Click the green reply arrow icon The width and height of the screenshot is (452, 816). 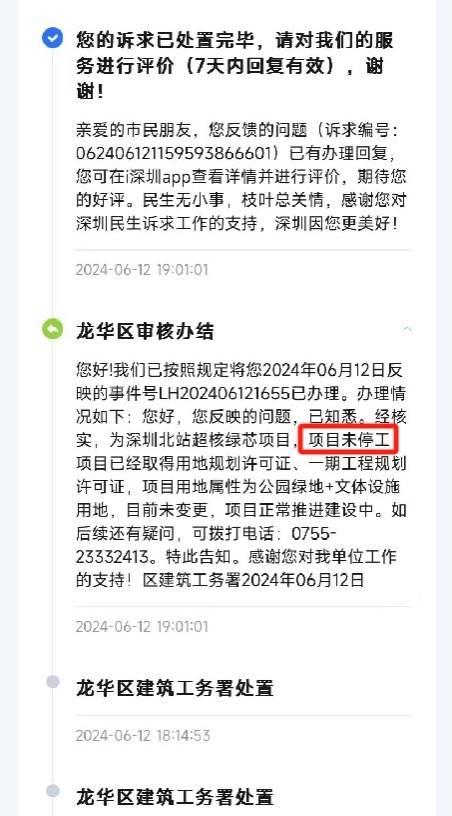point(53,329)
